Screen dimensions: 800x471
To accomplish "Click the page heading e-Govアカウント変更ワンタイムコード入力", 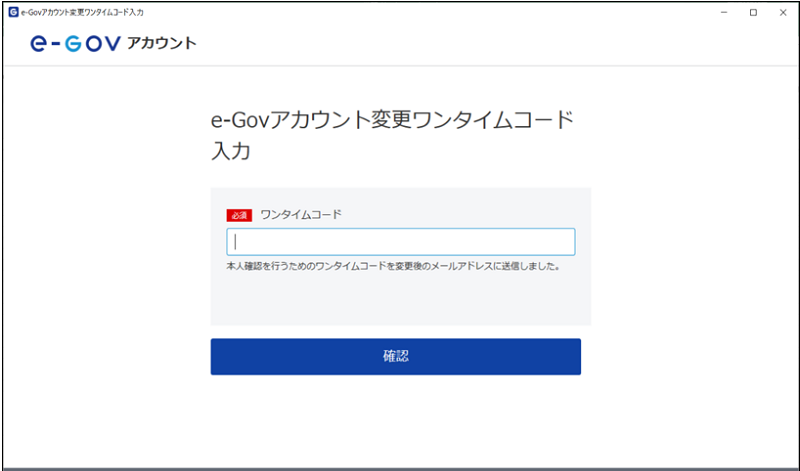I will point(392,135).
